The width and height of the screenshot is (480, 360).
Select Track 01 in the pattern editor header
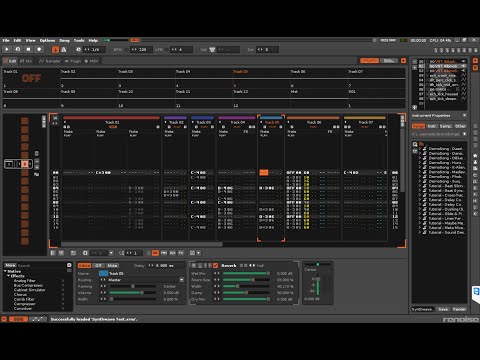112,122
